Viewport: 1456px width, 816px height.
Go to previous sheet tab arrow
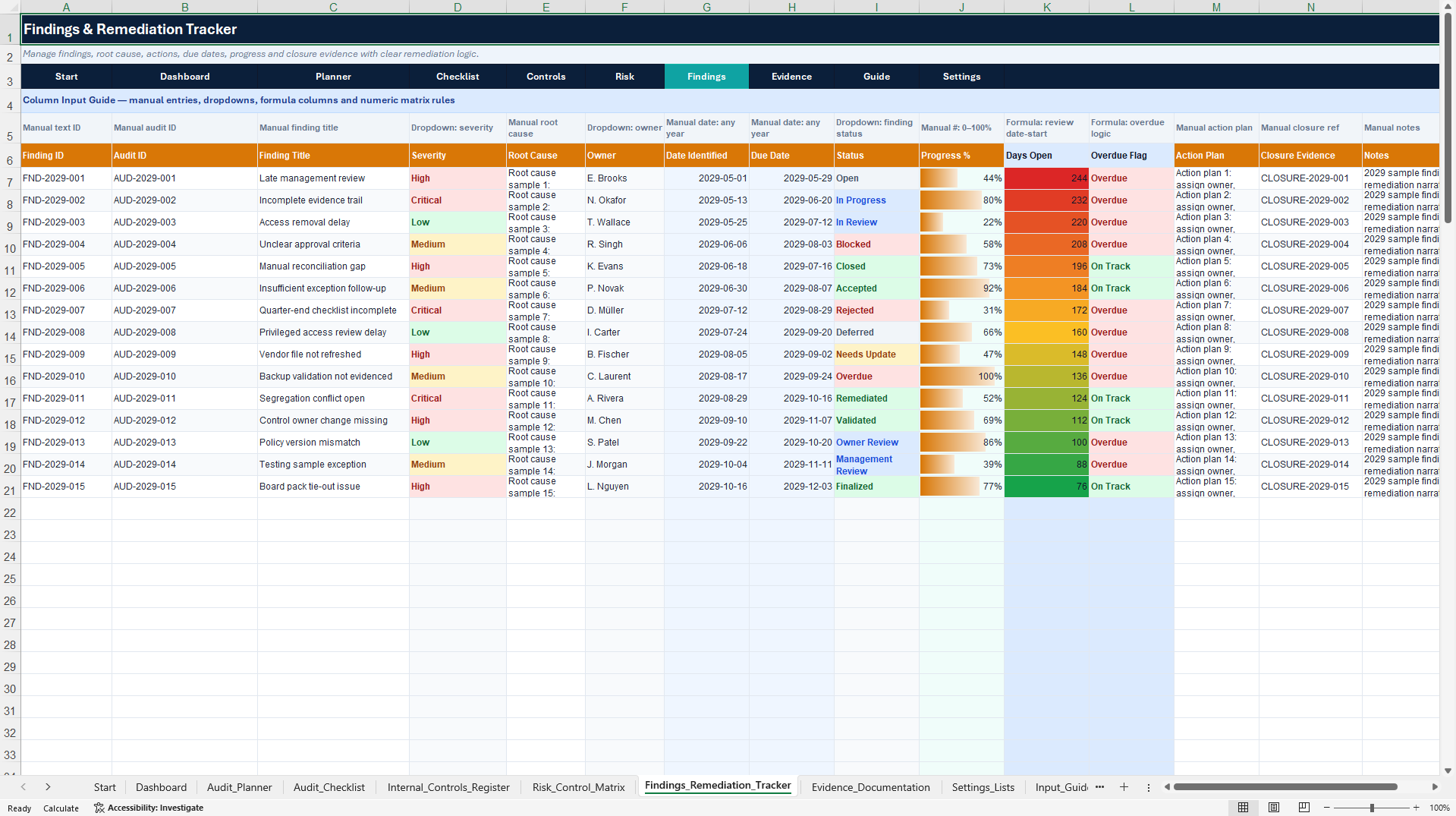24,787
